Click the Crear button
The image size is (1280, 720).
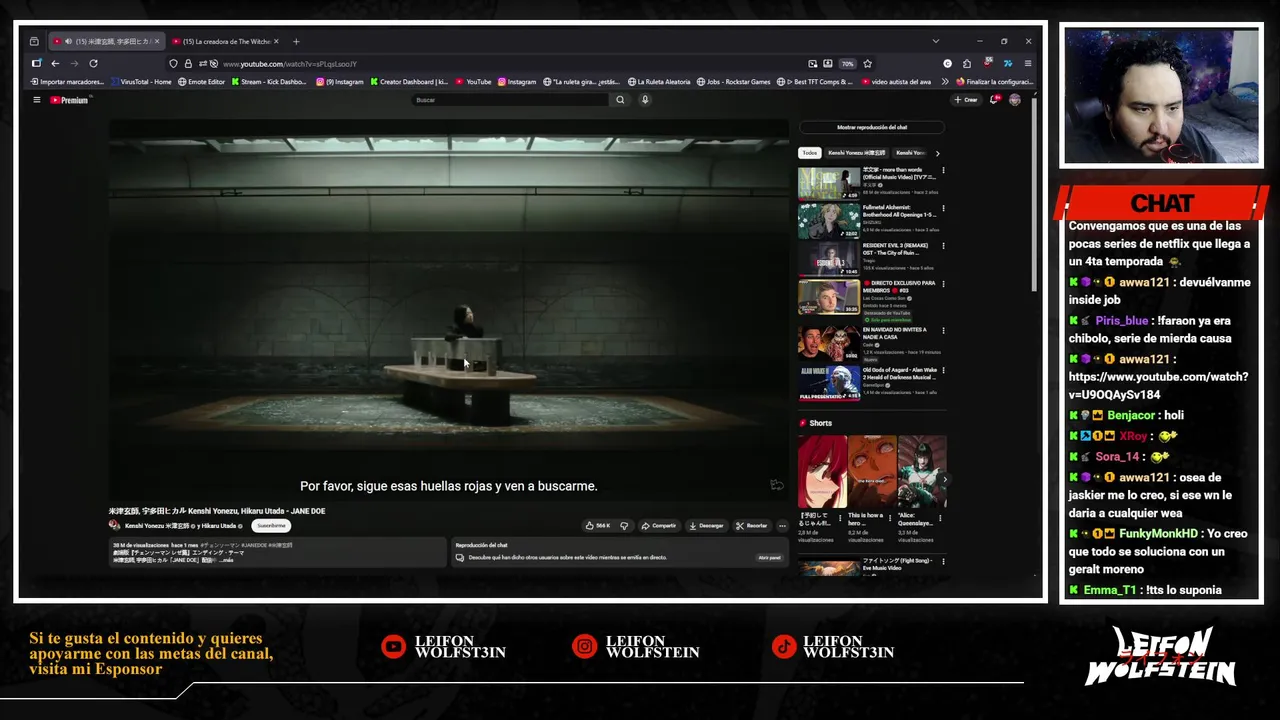tap(966, 100)
